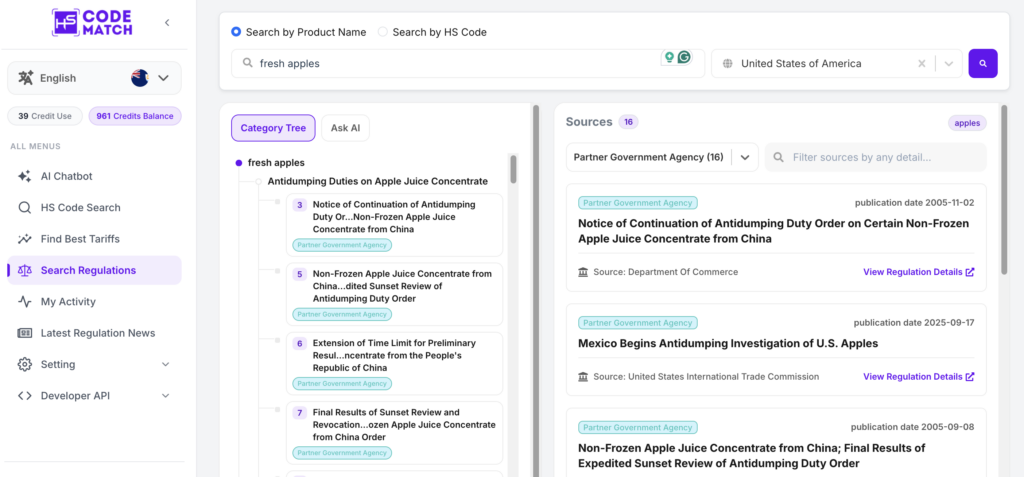Click the Find Best Tariffs chart icon

[x=24, y=239]
